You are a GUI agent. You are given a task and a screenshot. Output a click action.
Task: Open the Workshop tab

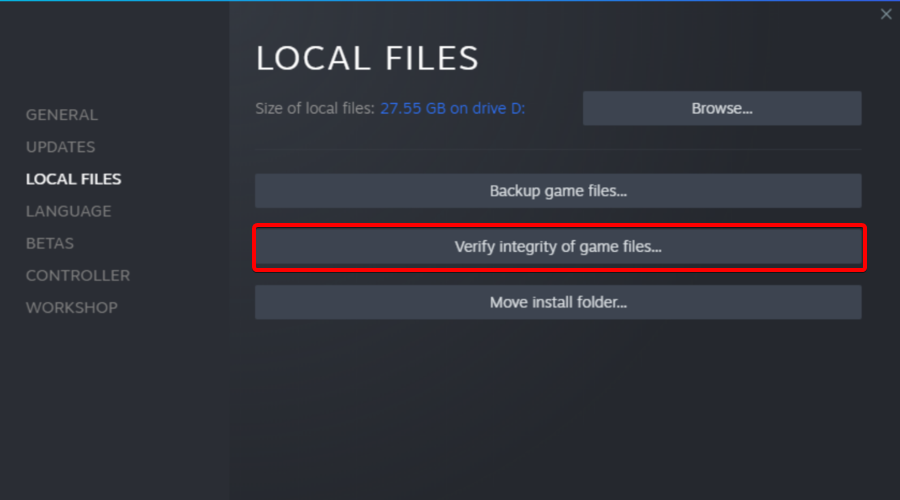pos(72,308)
